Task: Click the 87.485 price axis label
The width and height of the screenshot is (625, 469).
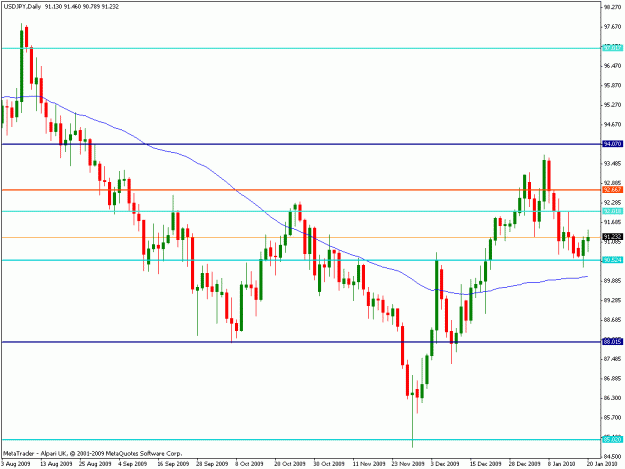Action: coord(613,359)
